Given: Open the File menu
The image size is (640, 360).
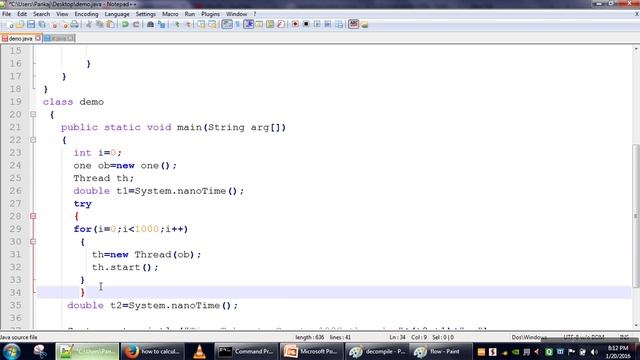Looking at the screenshot, I should pyautogui.click(x=7, y=14).
